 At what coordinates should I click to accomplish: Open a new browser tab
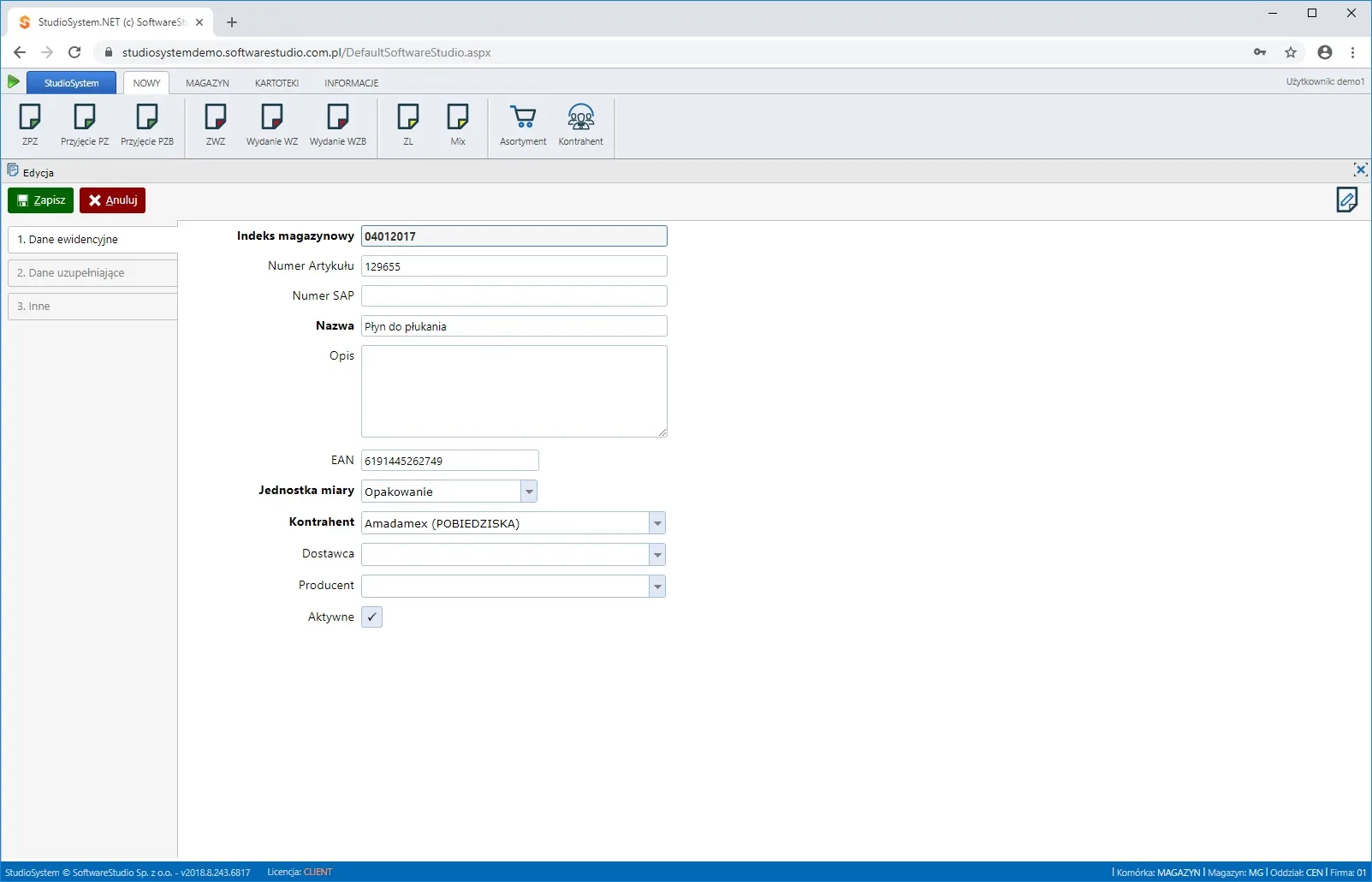point(232,22)
